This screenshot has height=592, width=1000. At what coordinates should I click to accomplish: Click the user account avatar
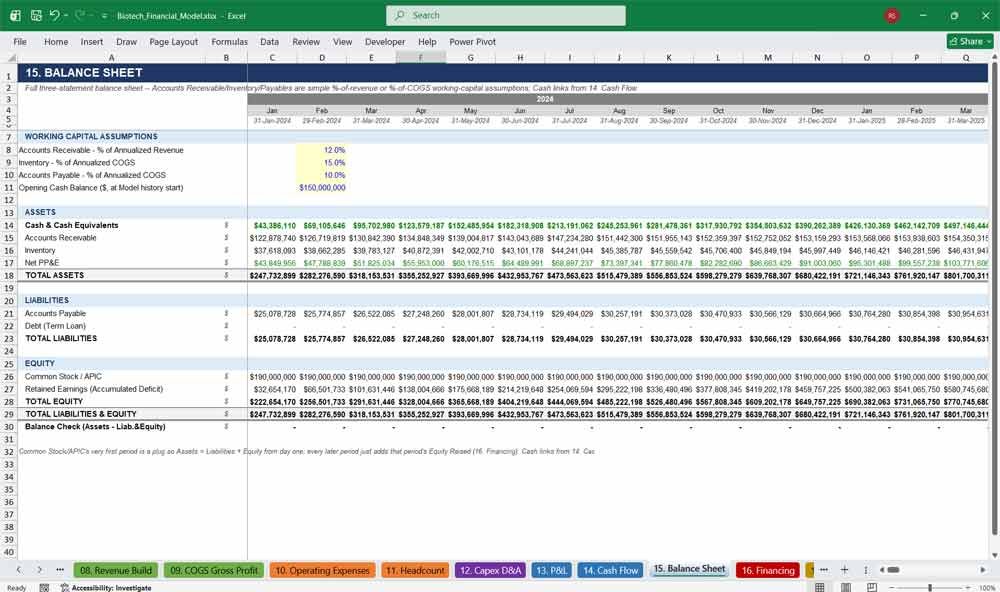(892, 15)
